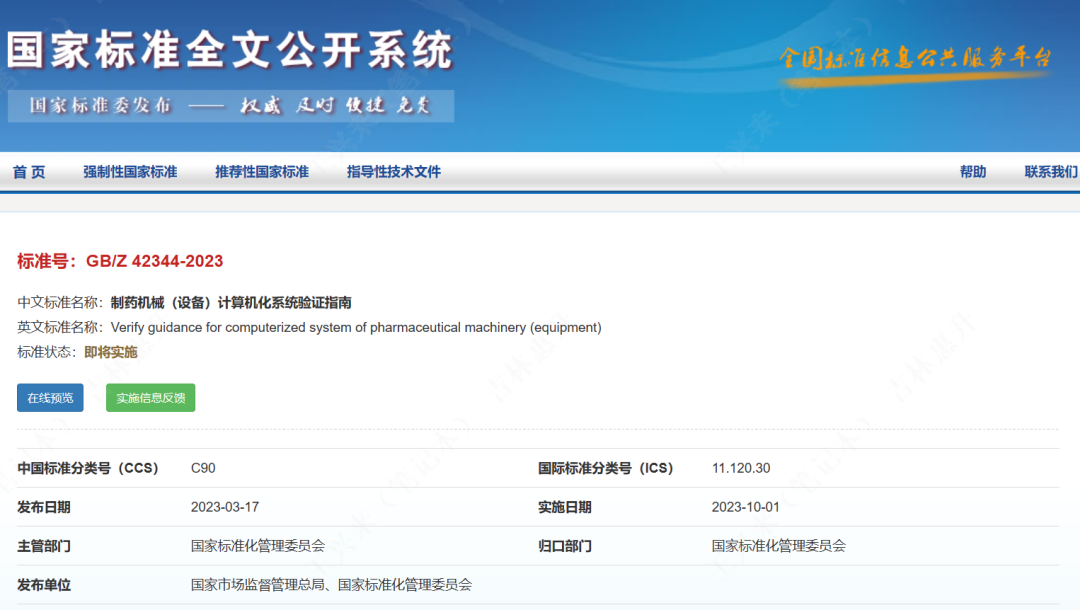Click the CCS classification value C90
Screen dimensions: 1080x610
coord(203,468)
